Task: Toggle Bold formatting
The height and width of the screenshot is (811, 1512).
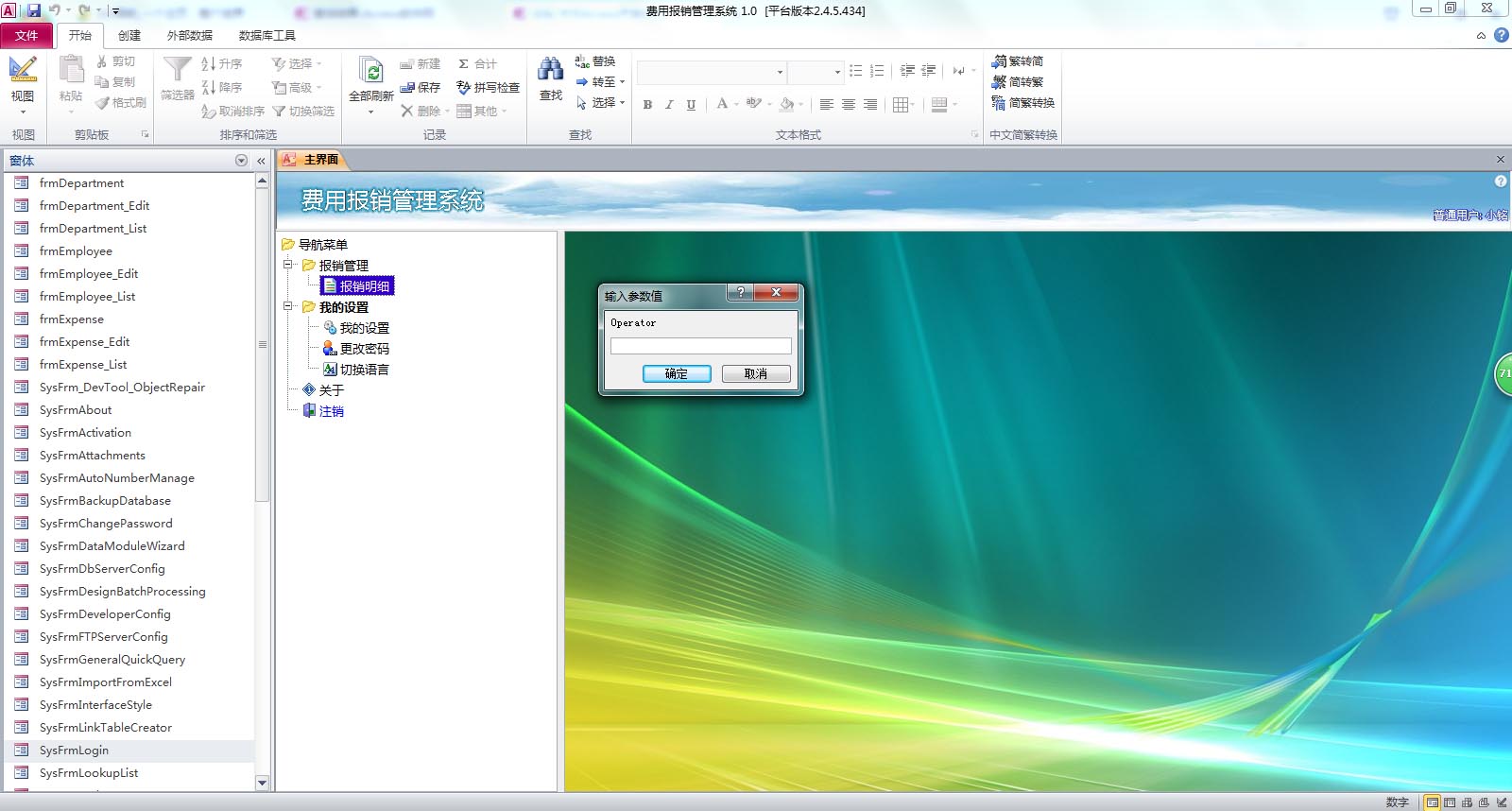Action: point(647,105)
